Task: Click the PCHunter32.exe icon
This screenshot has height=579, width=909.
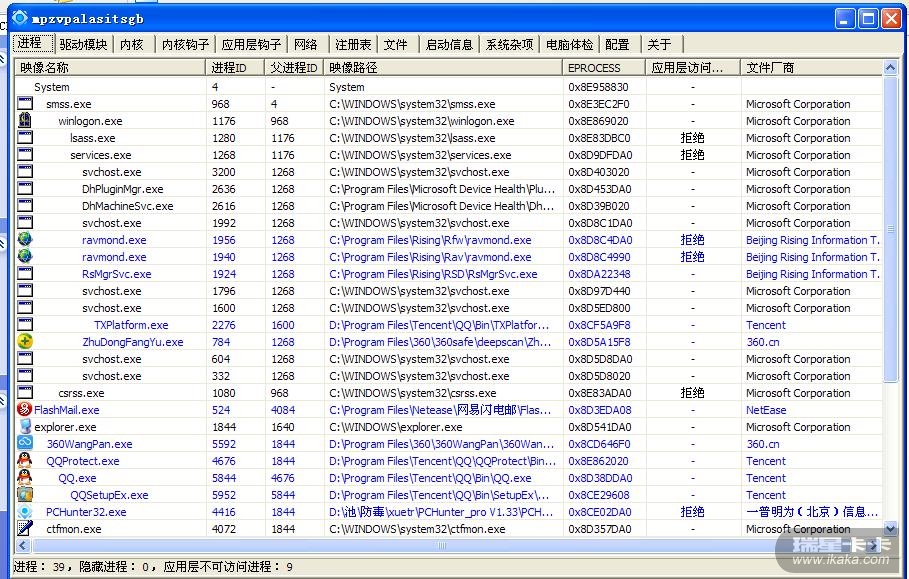Action: (x=25, y=511)
